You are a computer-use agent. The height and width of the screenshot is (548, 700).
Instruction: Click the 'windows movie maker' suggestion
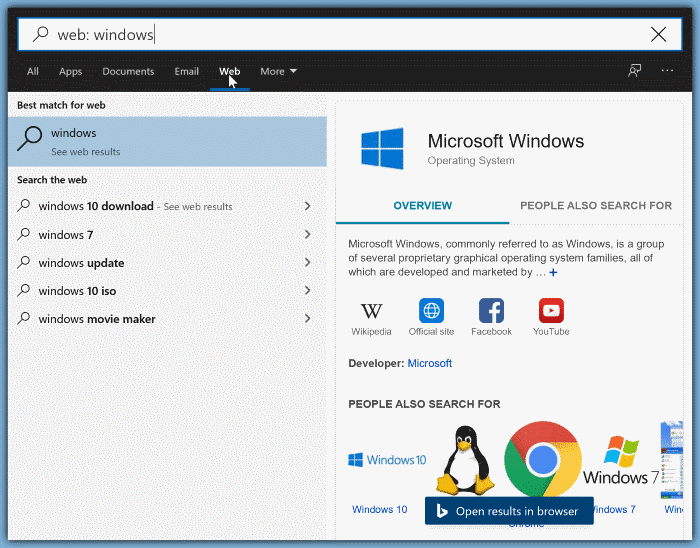click(x=167, y=319)
